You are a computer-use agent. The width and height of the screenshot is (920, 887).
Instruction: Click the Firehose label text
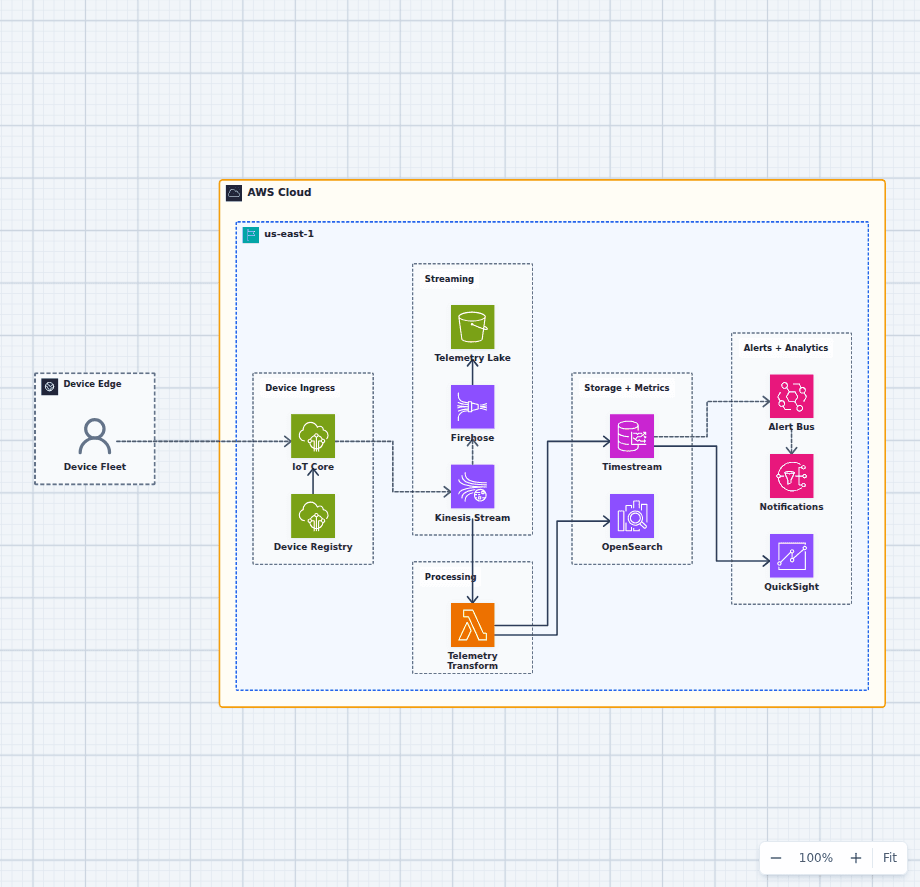pos(472,438)
